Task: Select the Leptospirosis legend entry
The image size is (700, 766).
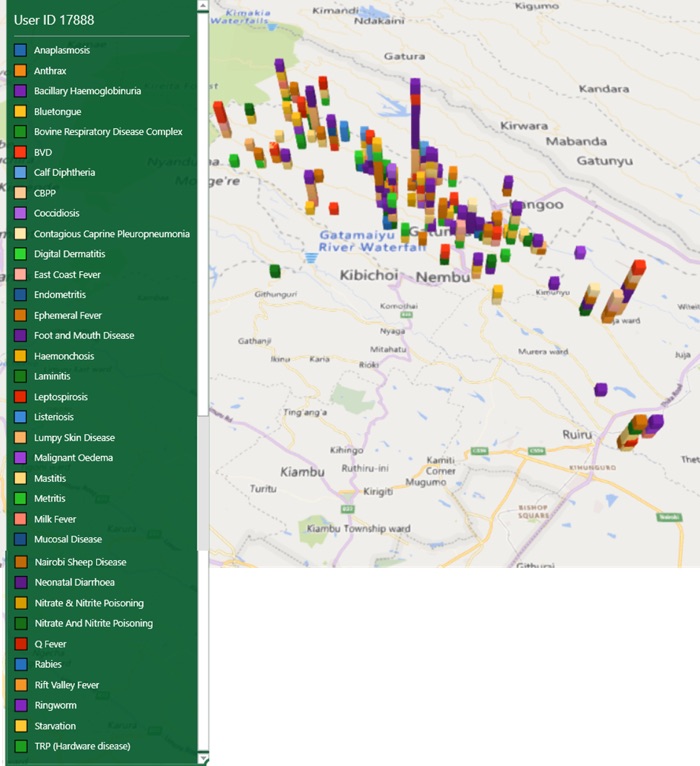Action: 51,396
